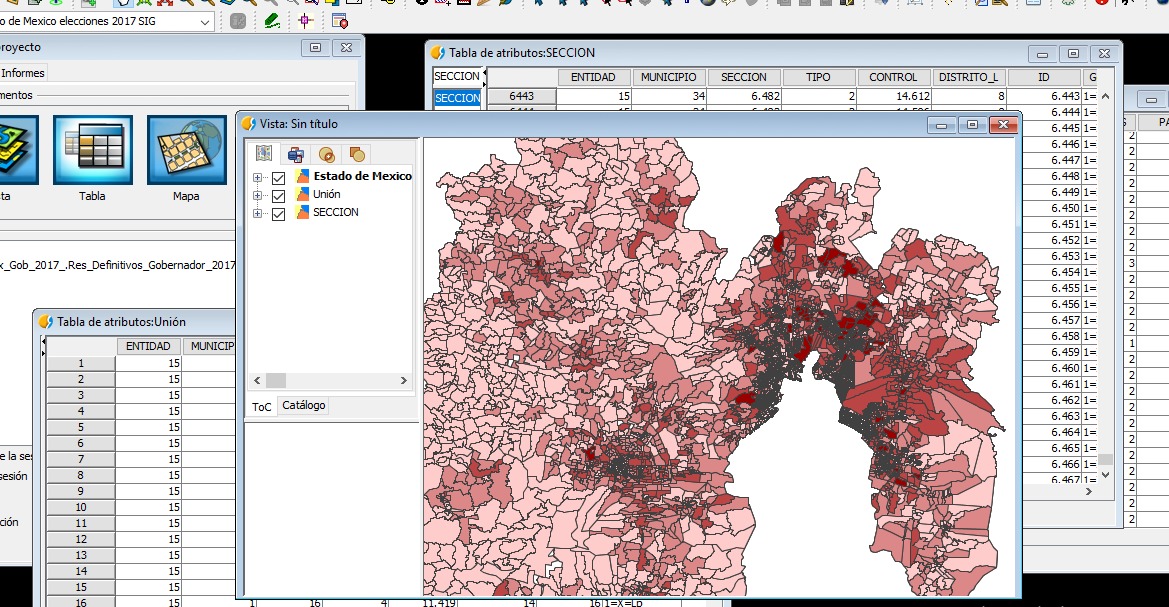
Task: Click the CONTROL column header
Action: (x=893, y=77)
